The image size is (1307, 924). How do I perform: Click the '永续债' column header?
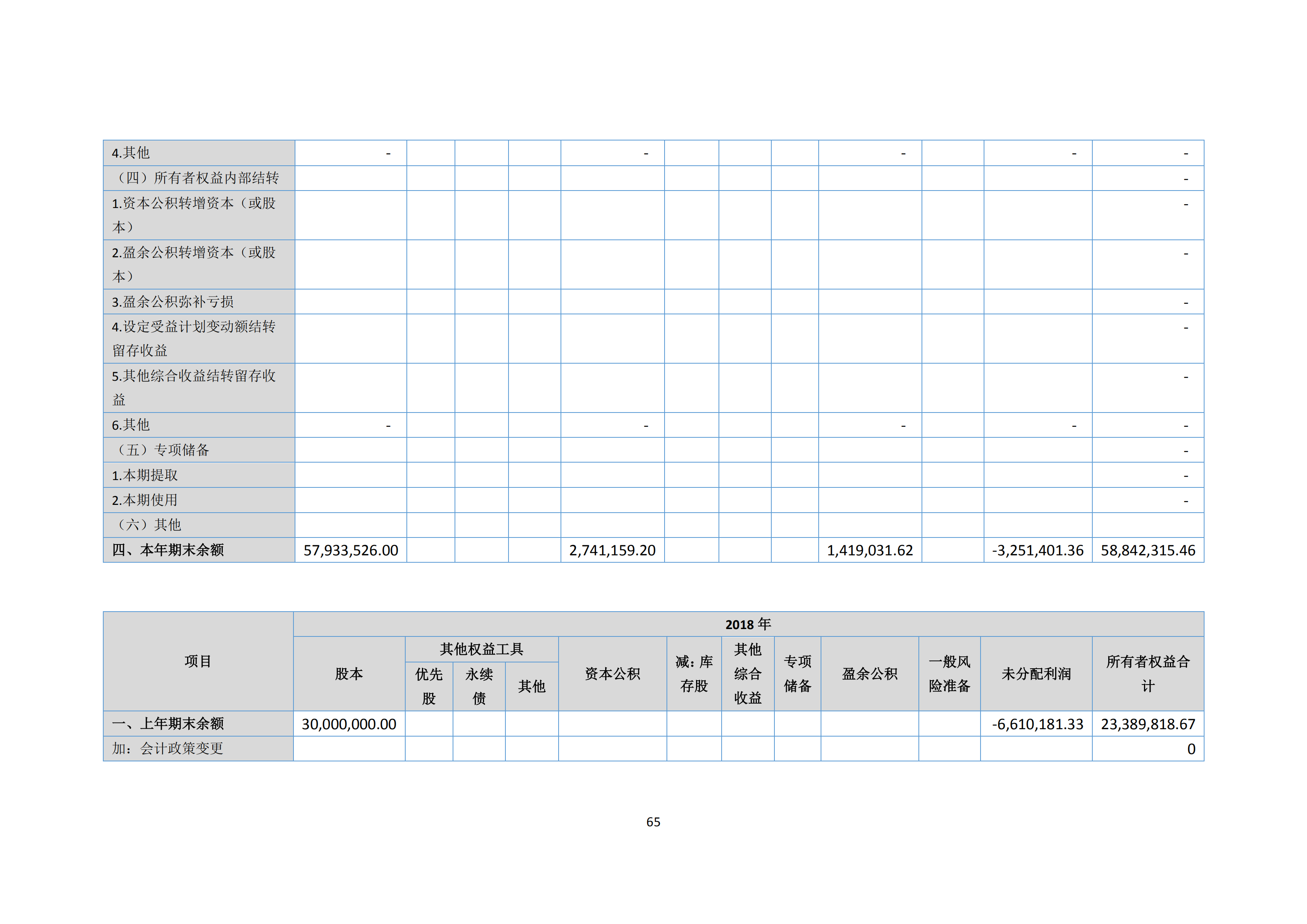tap(479, 686)
